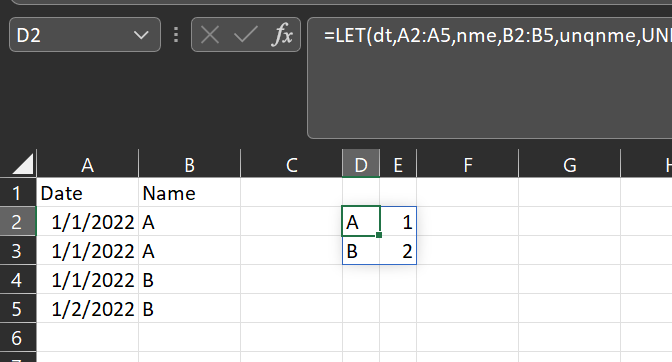Select cell A4 with 1/1/2022
672x362 pixels.
pos(87,279)
